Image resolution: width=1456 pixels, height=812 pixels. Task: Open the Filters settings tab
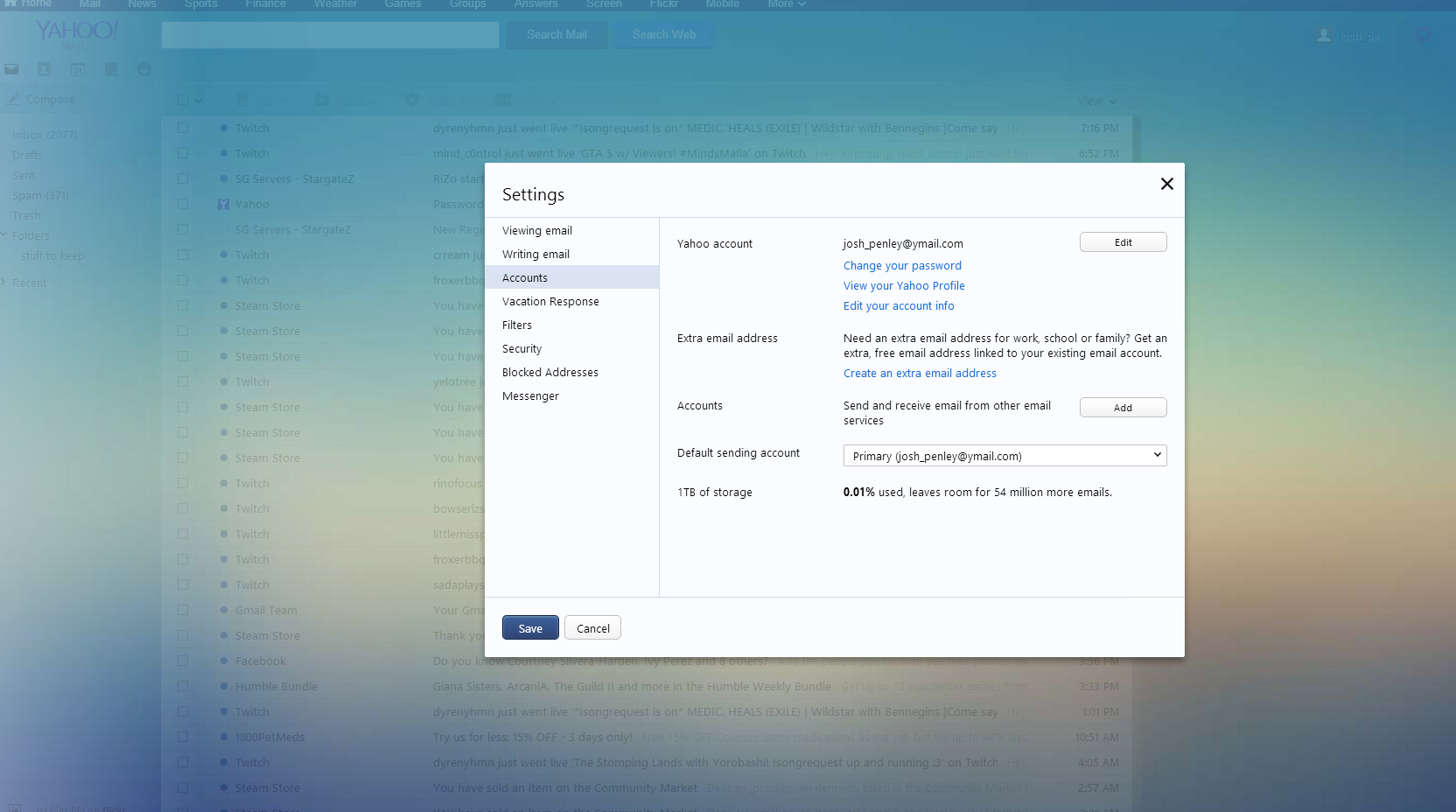pyautogui.click(x=571, y=325)
